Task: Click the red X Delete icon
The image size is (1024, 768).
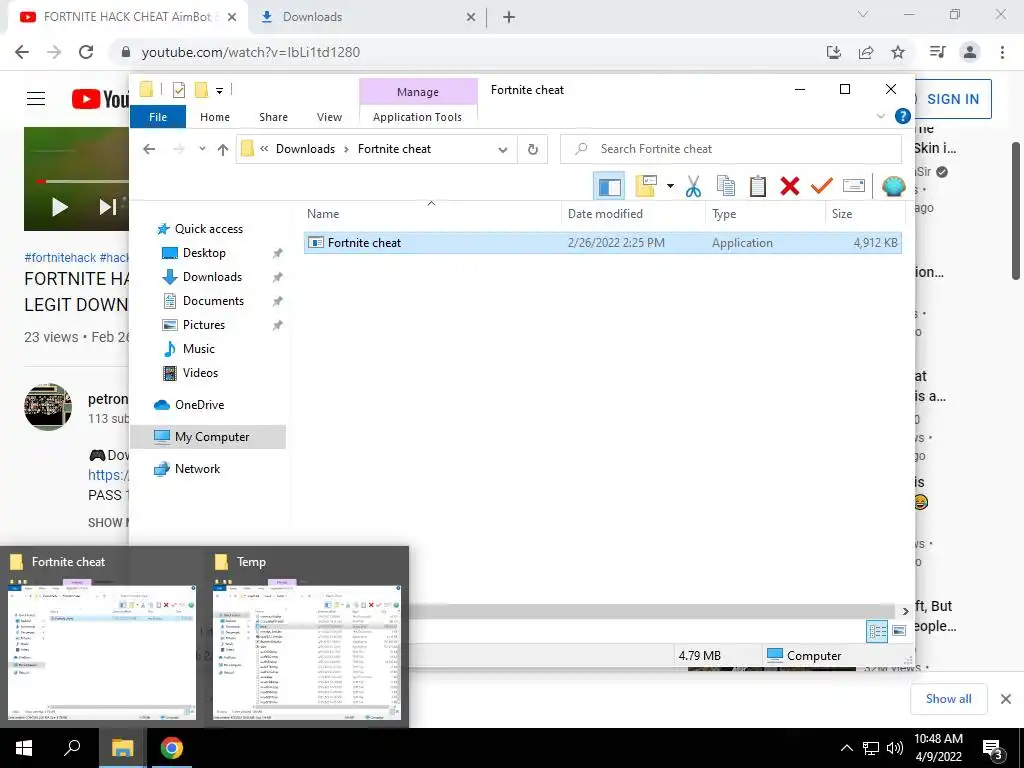Action: [x=790, y=187]
